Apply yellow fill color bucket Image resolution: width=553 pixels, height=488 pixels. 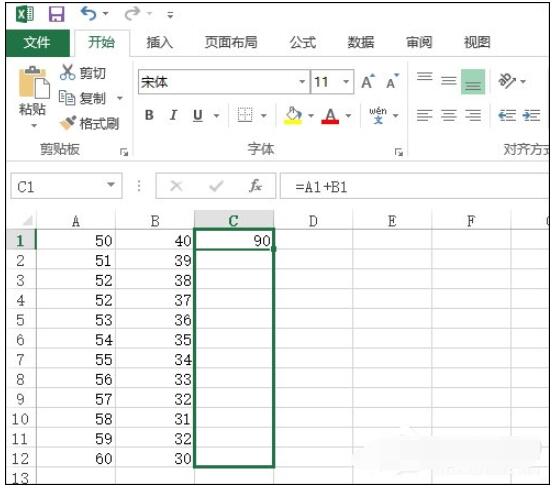click(293, 115)
